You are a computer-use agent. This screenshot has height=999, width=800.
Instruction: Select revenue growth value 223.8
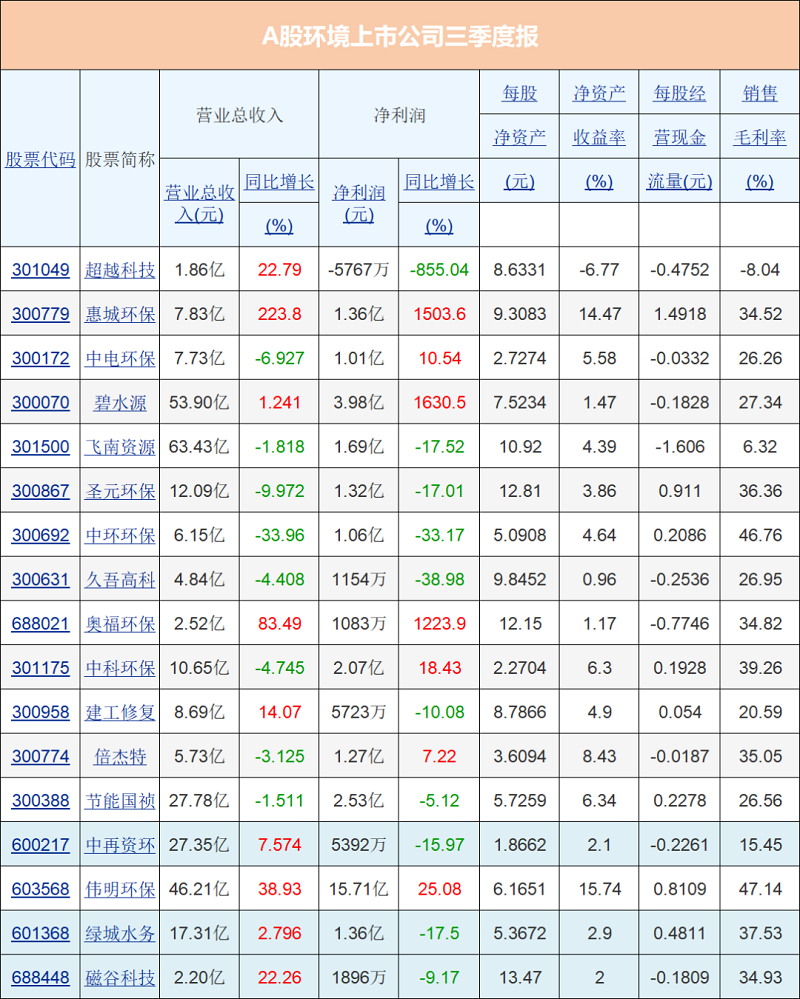[280, 314]
